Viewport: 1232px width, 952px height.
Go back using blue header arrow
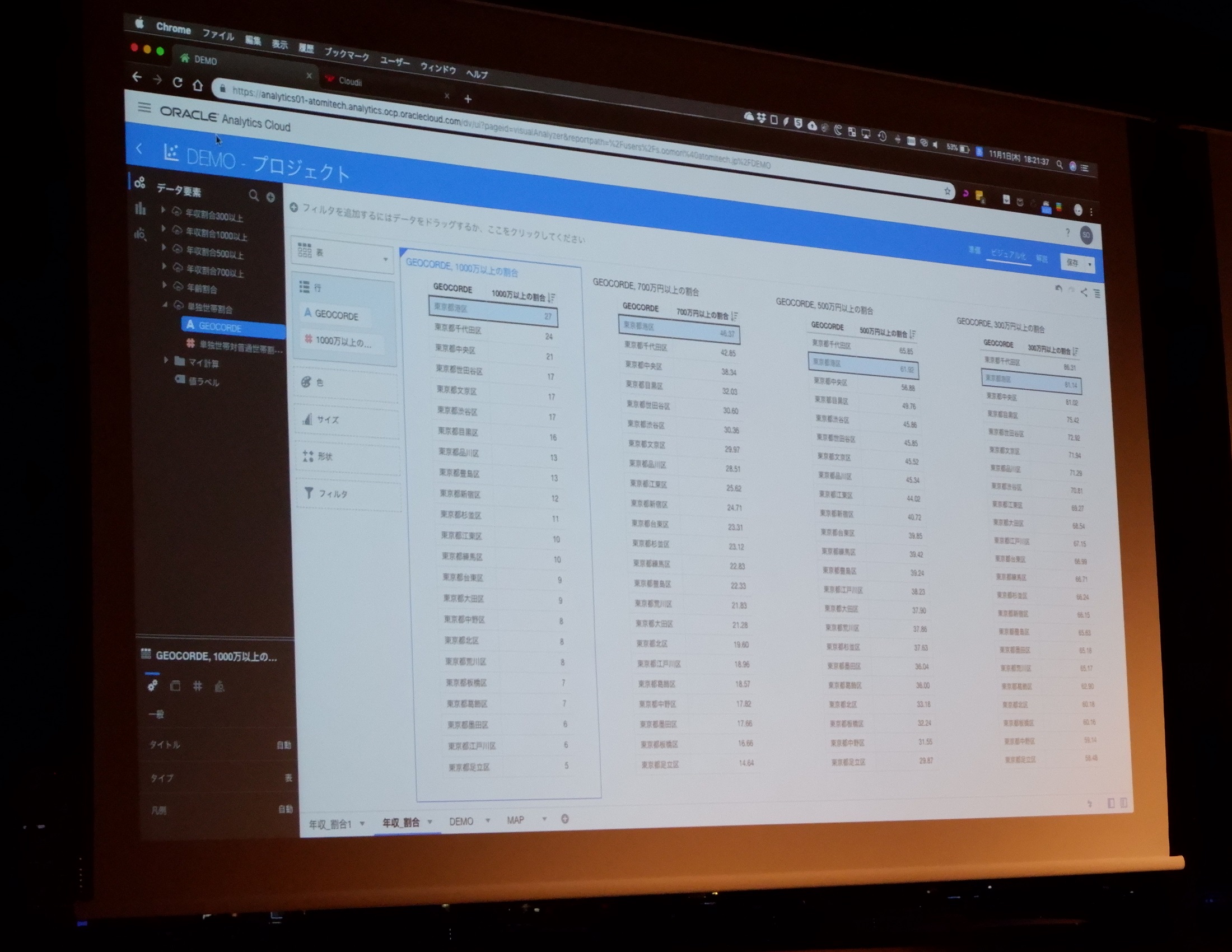click(x=139, y=149)
